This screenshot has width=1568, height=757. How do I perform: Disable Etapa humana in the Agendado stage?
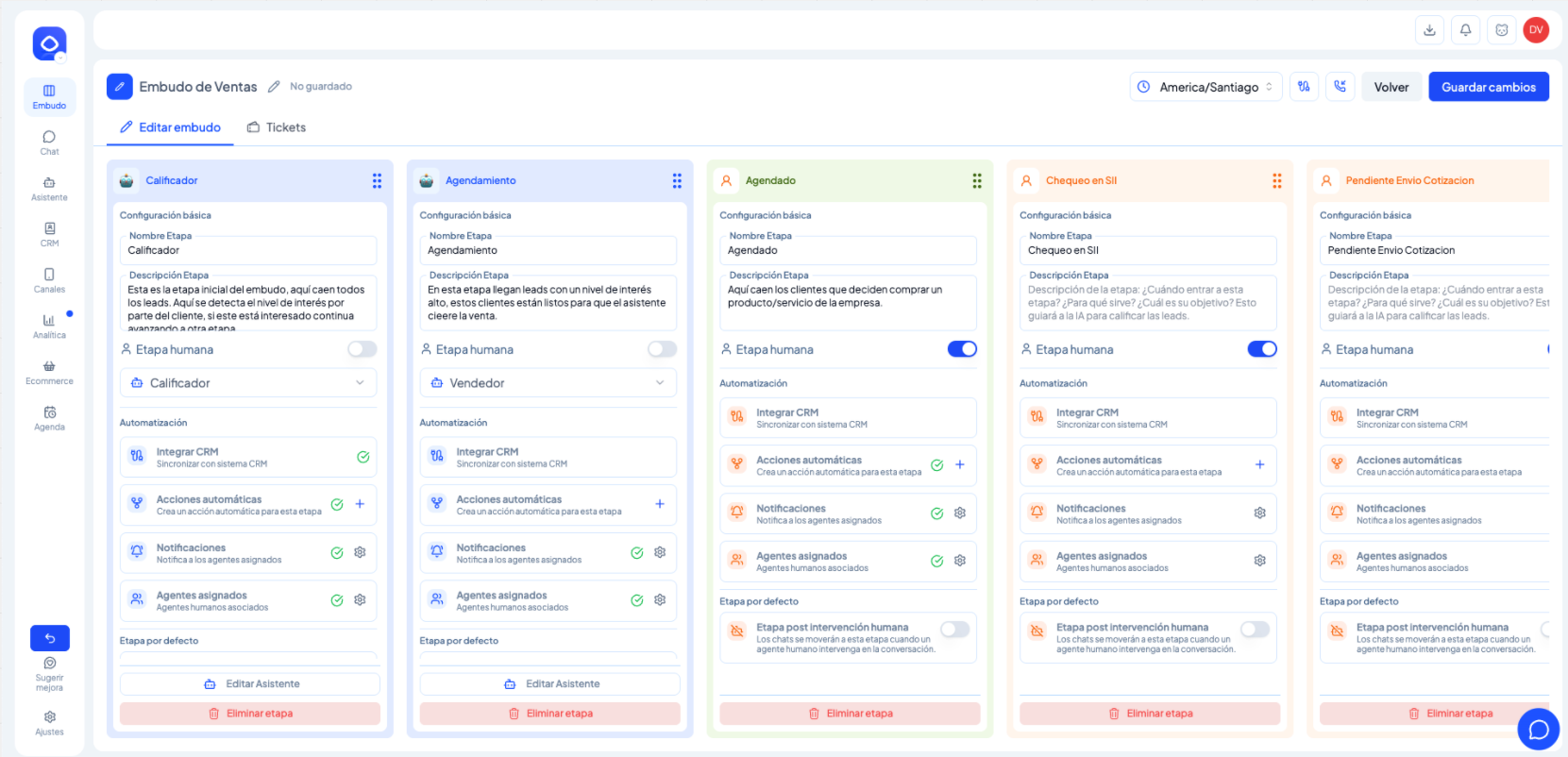pyautogui.click(x=962, y=349)
